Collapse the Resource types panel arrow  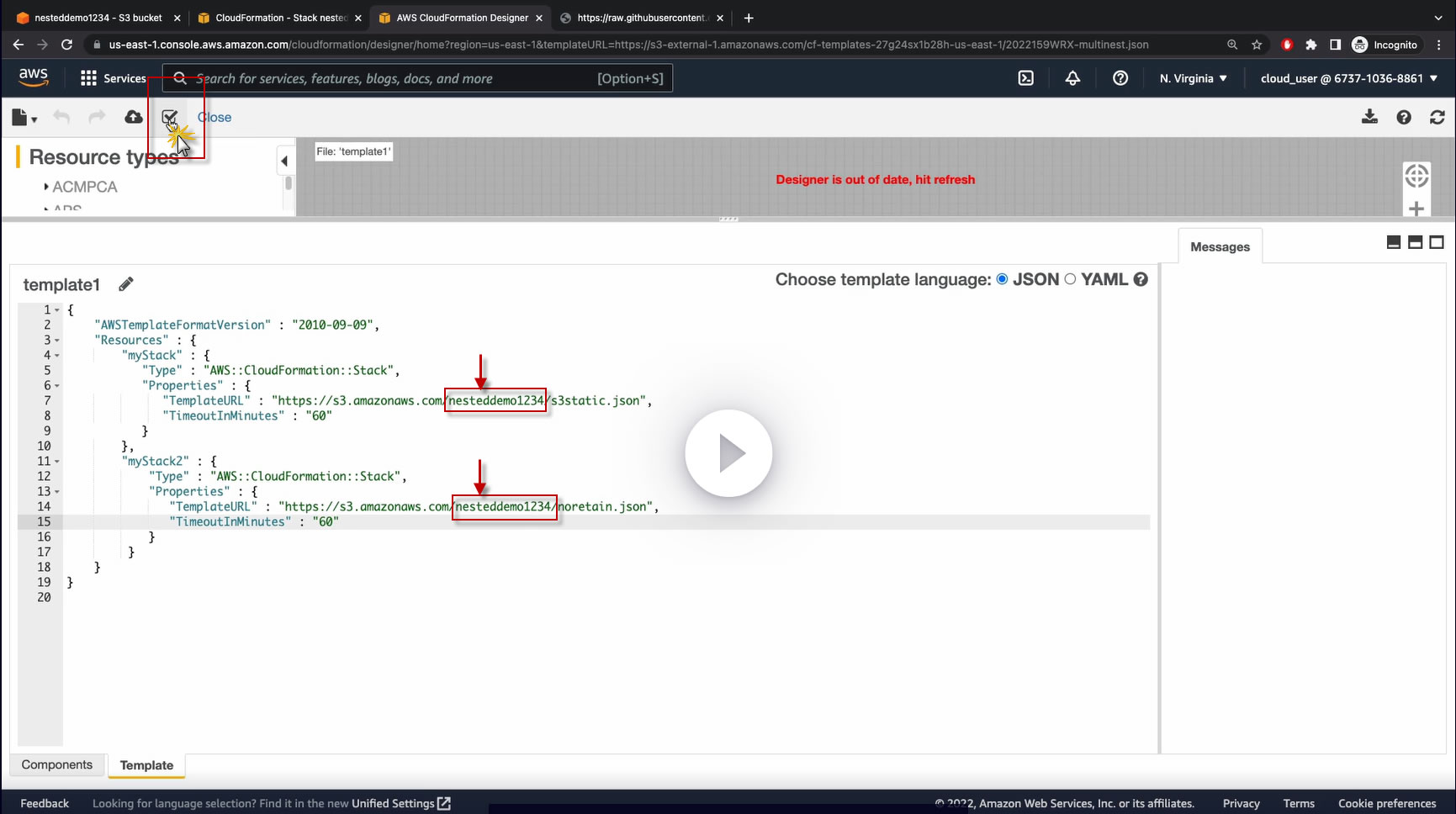coord(284,161)
